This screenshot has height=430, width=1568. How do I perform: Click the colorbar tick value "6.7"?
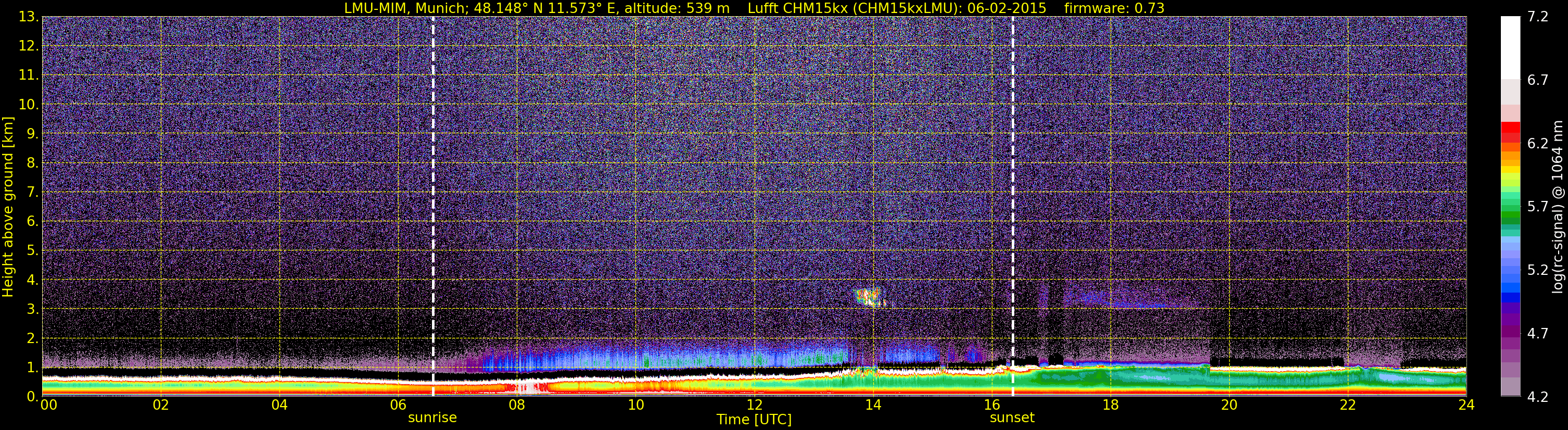coord(1538,80)
